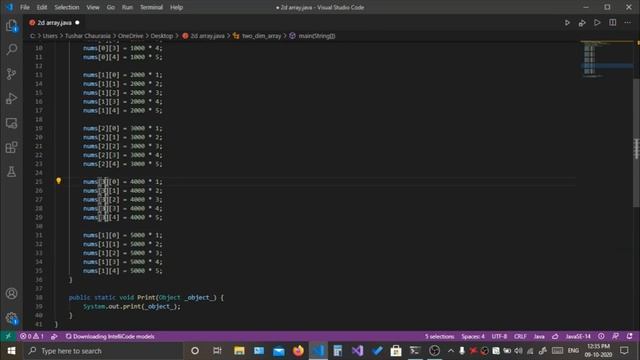Open the Remote Explorer view

tap(11, 123)
